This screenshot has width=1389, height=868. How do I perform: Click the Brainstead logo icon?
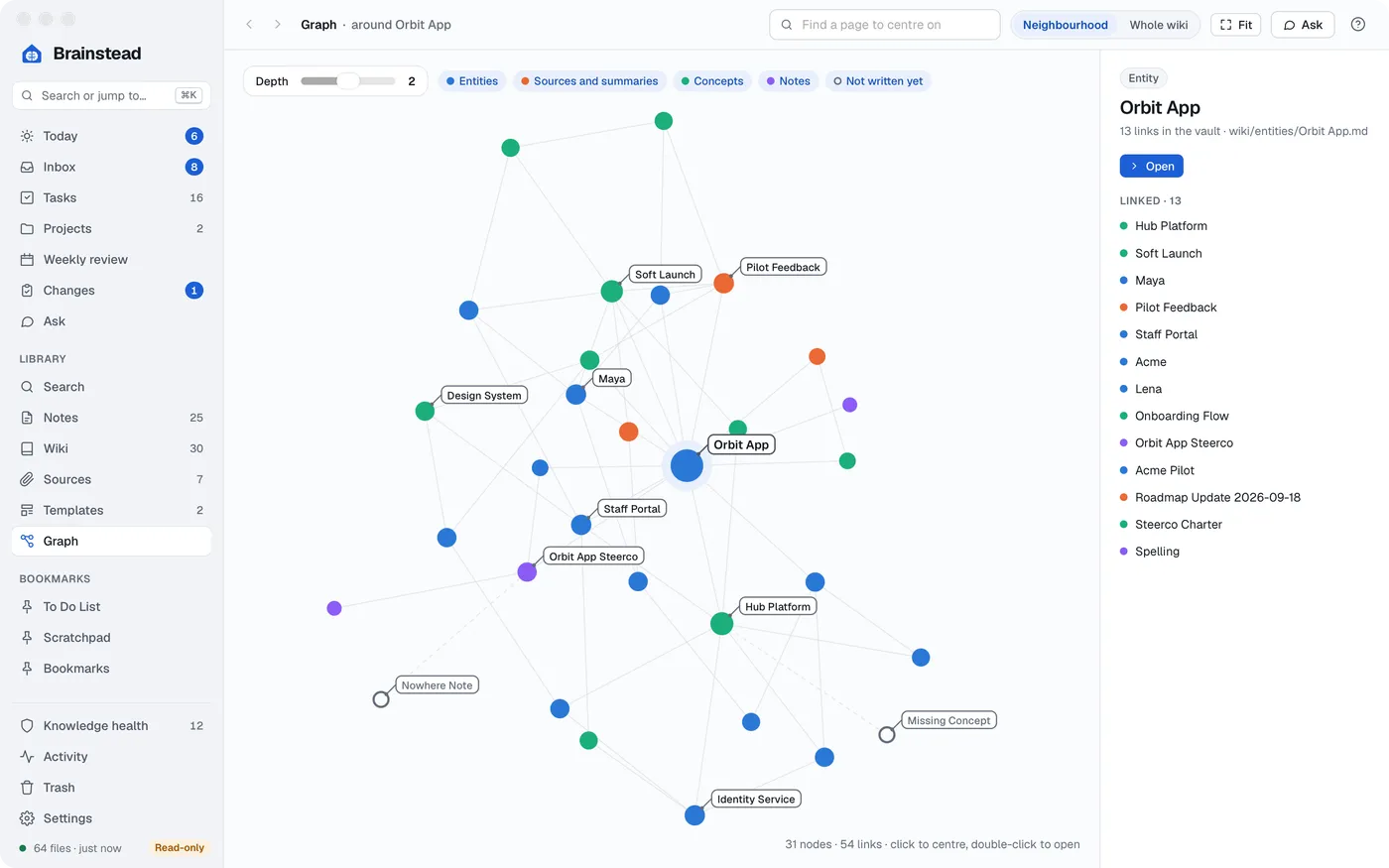32,54
